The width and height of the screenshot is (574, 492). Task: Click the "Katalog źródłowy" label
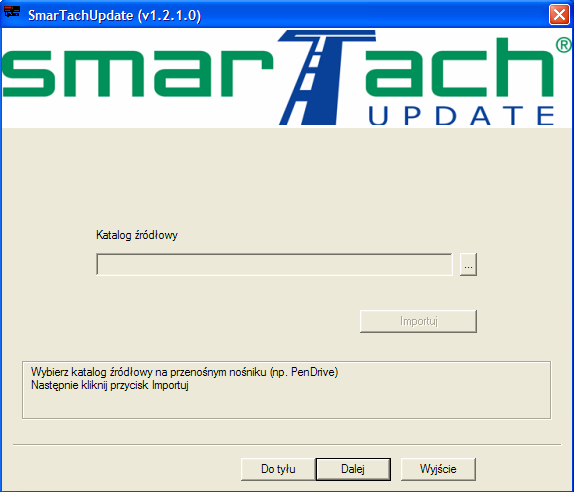[137, 235]
